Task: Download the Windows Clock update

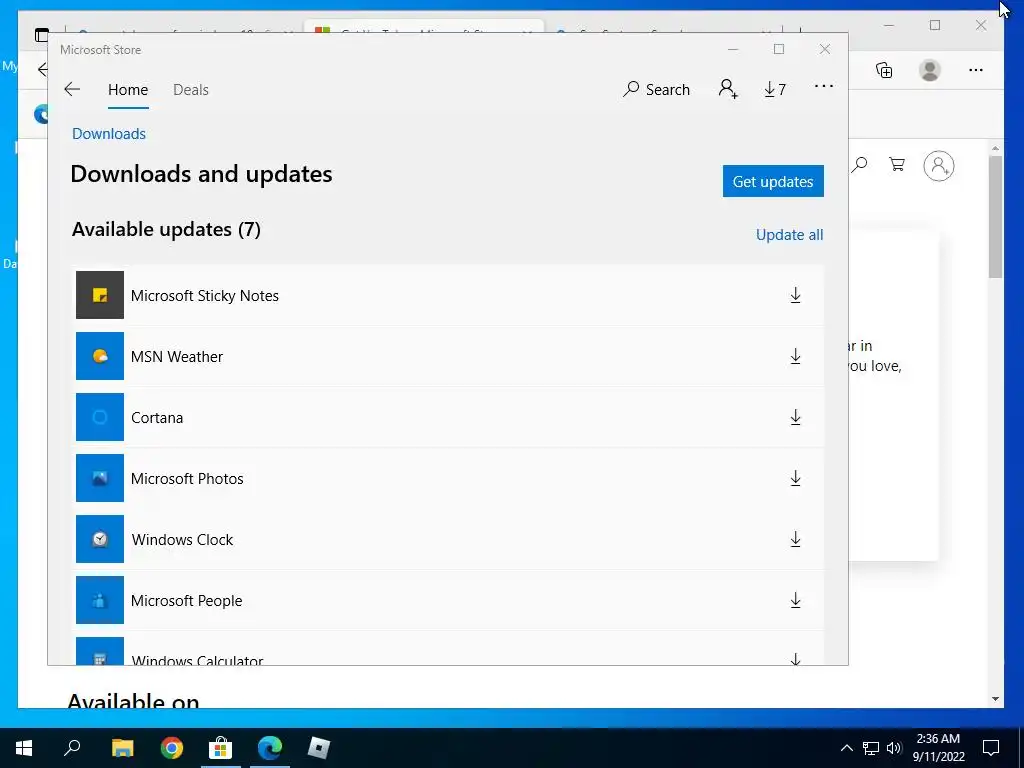Action: [x=795, y=539]
